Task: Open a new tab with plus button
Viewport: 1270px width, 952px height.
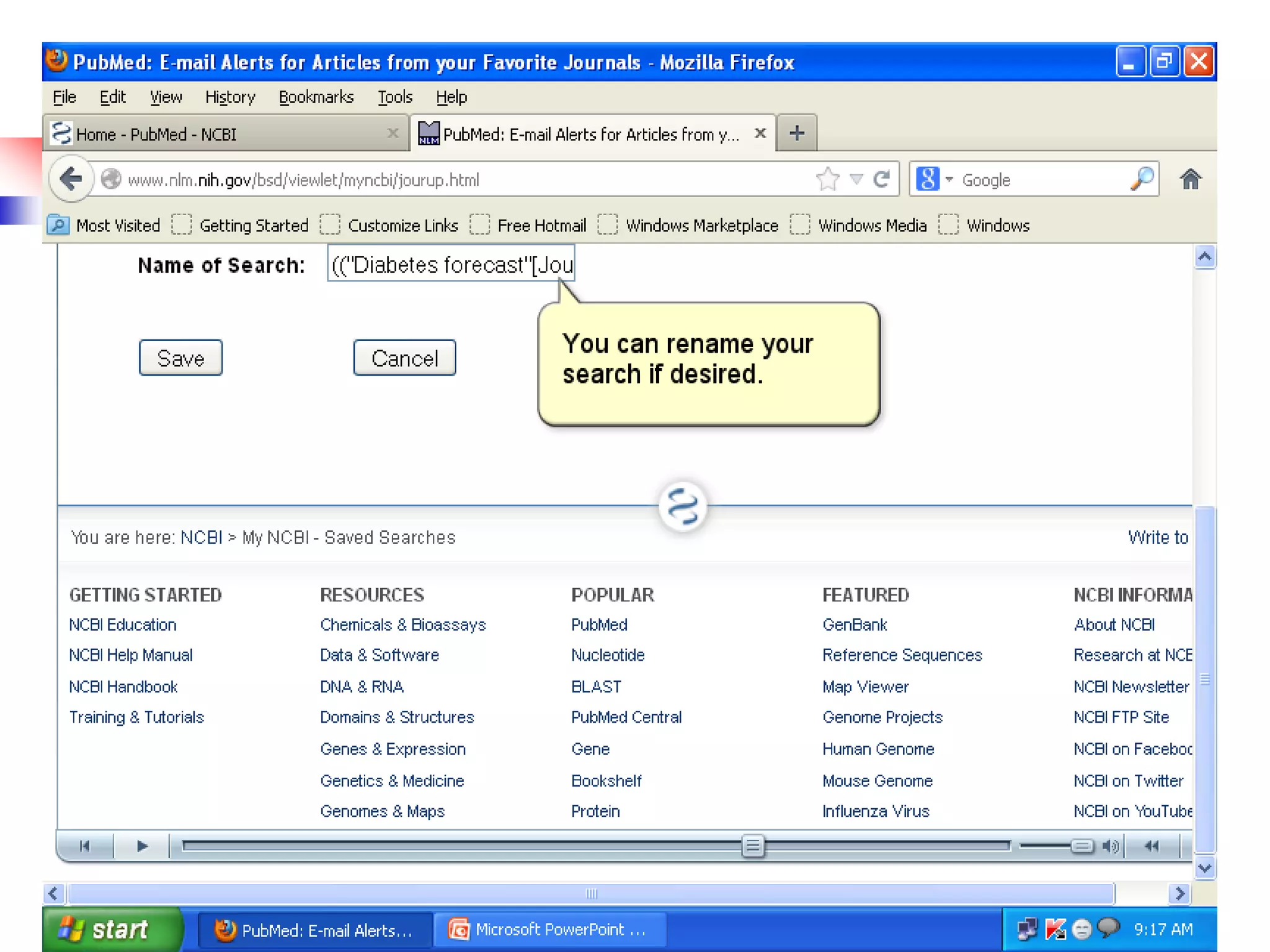Action: click(x=797, y=133)
